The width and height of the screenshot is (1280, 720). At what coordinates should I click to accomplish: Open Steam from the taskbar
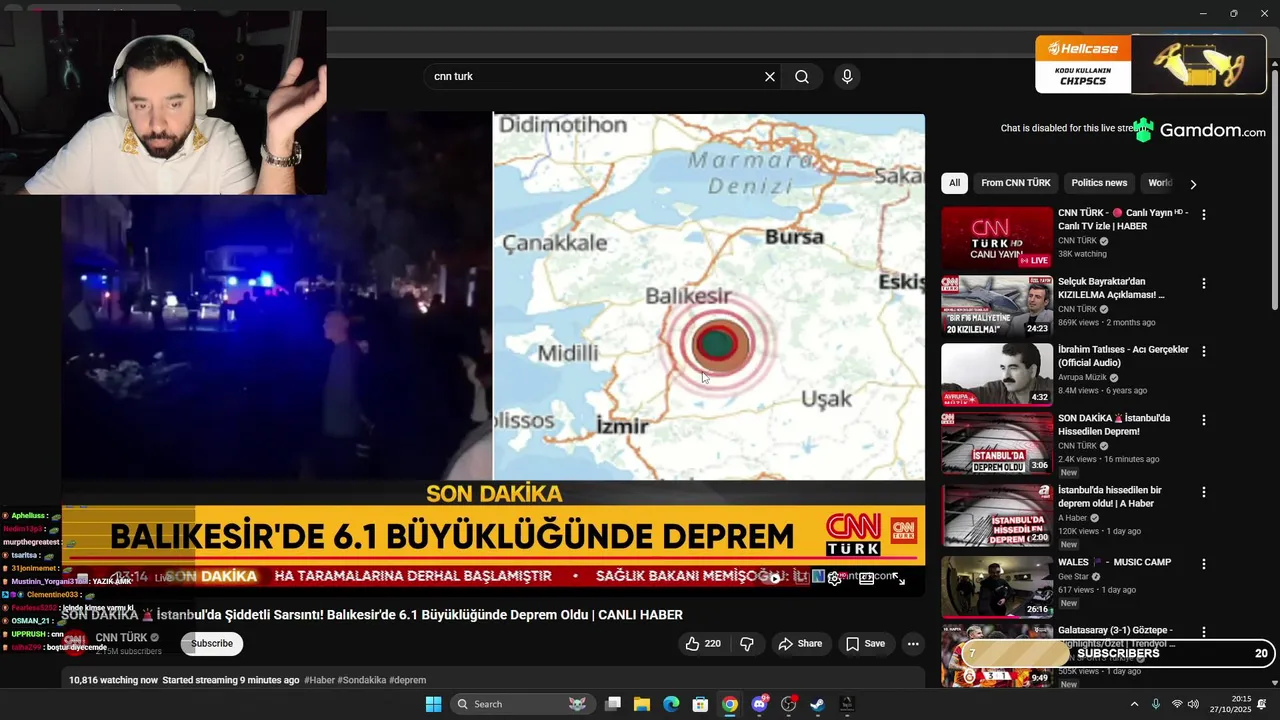817,704
